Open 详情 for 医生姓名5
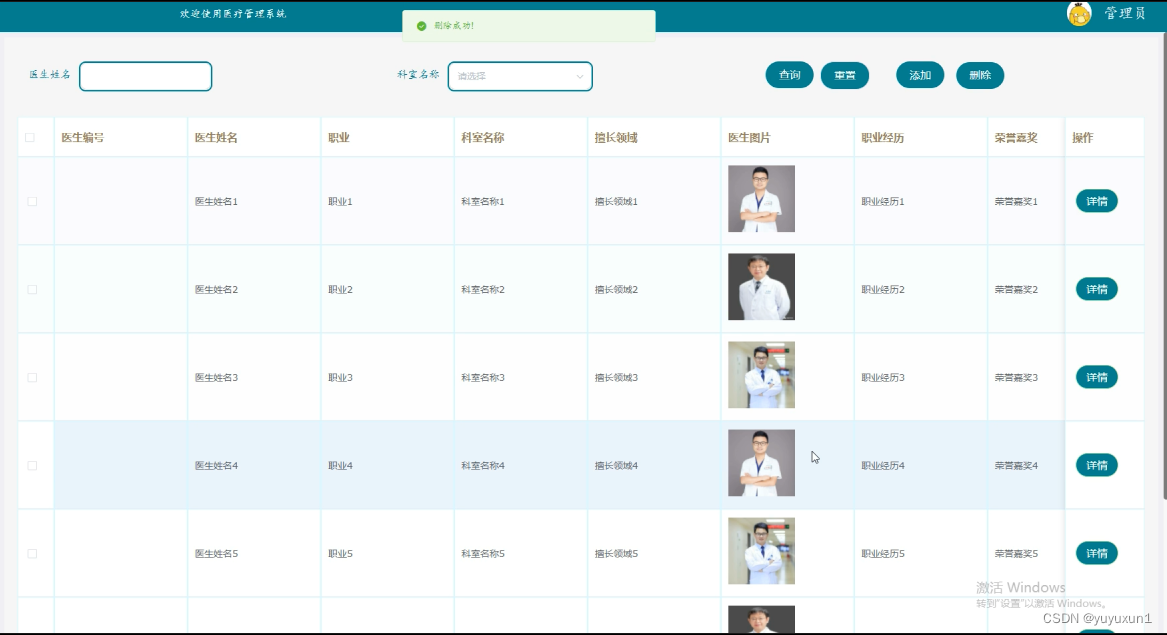1167x635 pixels. (1096, 553)
